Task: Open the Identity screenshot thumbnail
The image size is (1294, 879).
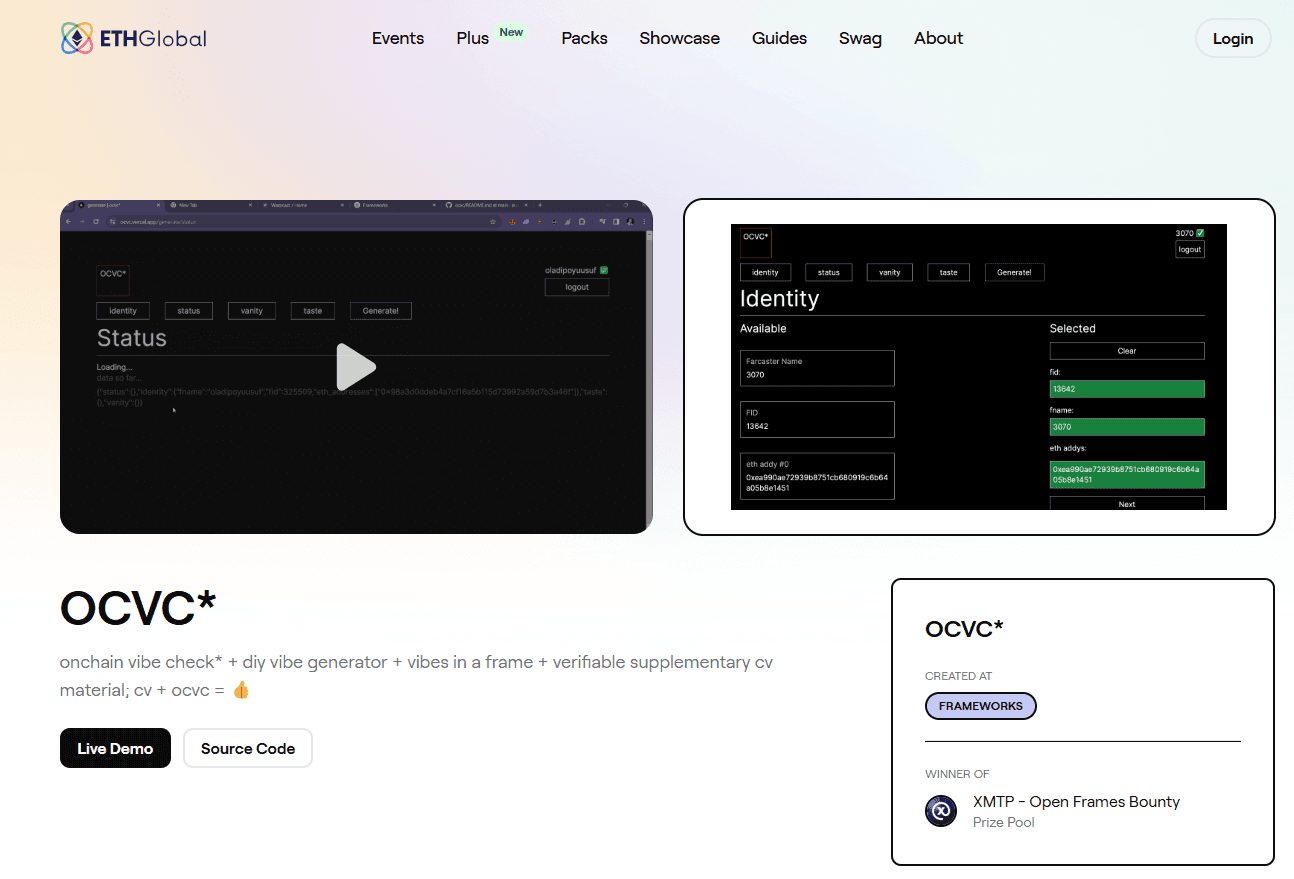Action: pos(979,367)
